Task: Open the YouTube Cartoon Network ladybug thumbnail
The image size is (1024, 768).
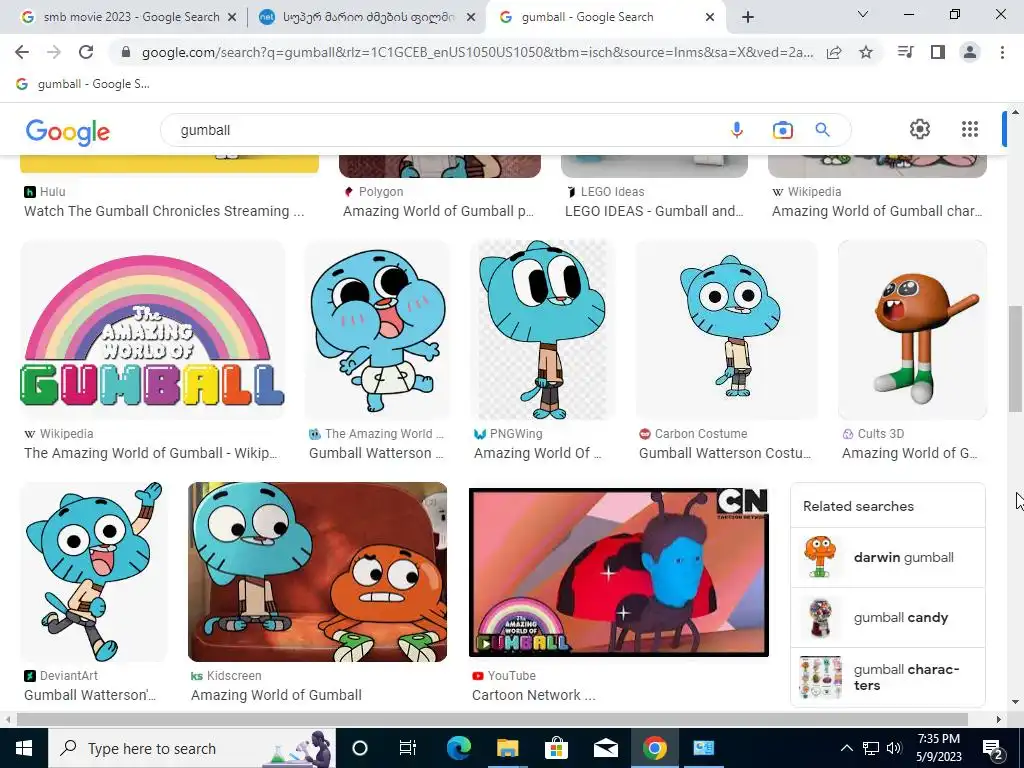Action: 619,572
